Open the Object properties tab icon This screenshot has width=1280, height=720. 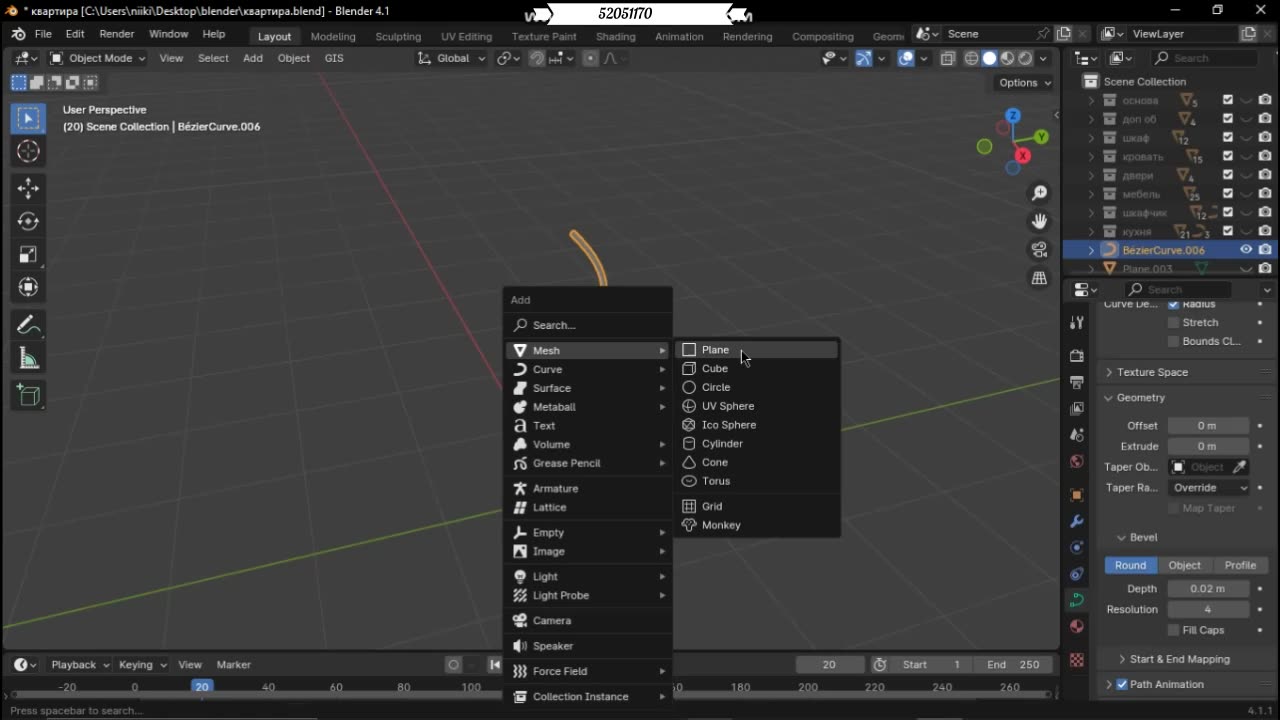(1077, 495)
